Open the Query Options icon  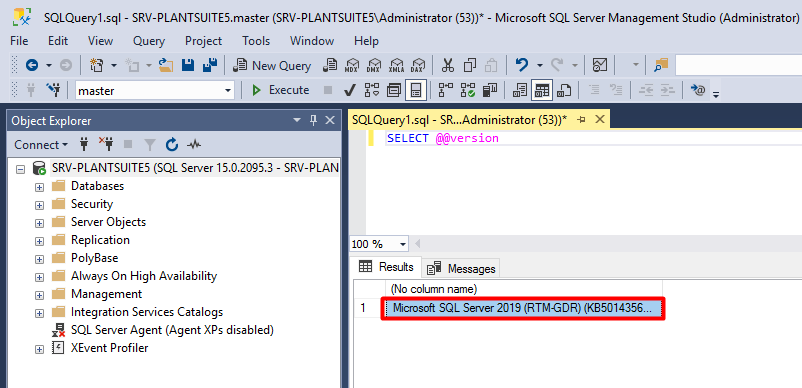point(394,90)
